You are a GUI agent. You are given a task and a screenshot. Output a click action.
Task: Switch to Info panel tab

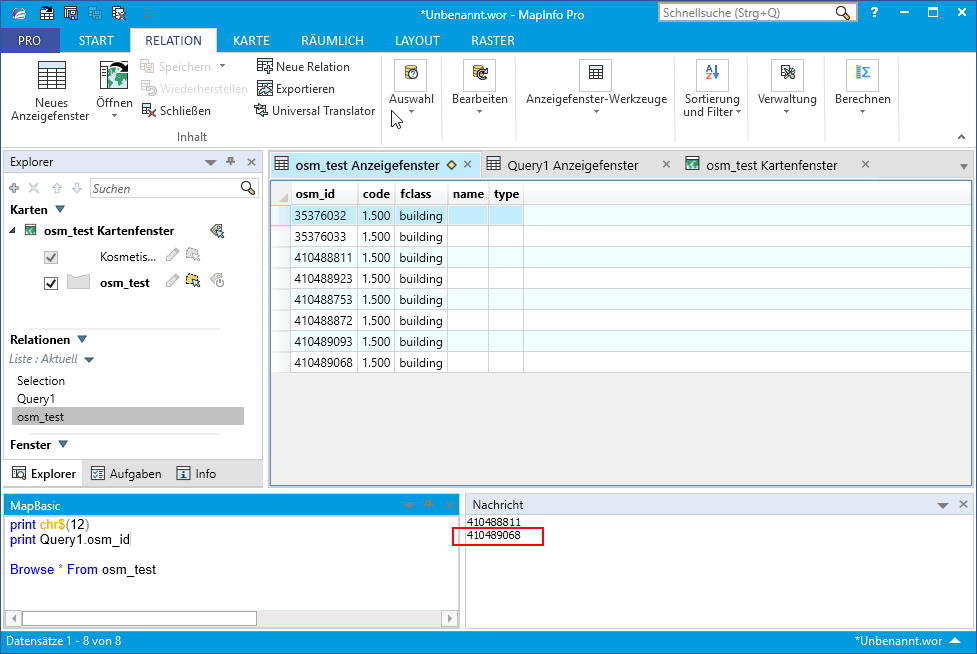point(196,474)
